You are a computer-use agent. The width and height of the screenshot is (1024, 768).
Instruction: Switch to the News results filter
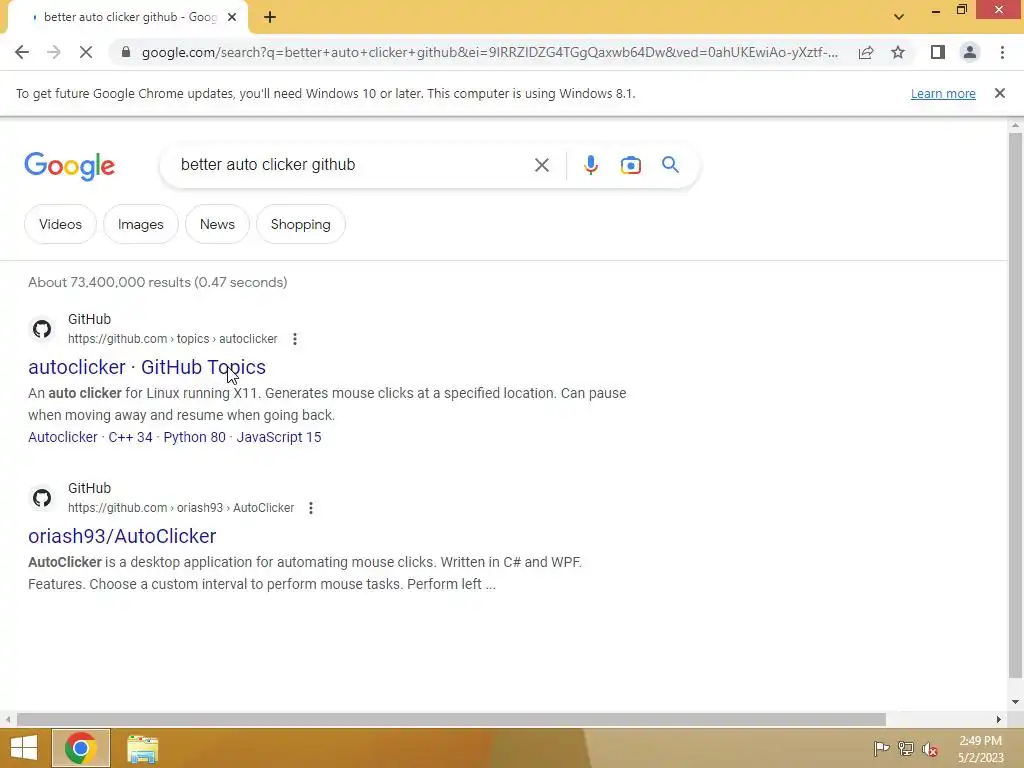click(217, 224)
